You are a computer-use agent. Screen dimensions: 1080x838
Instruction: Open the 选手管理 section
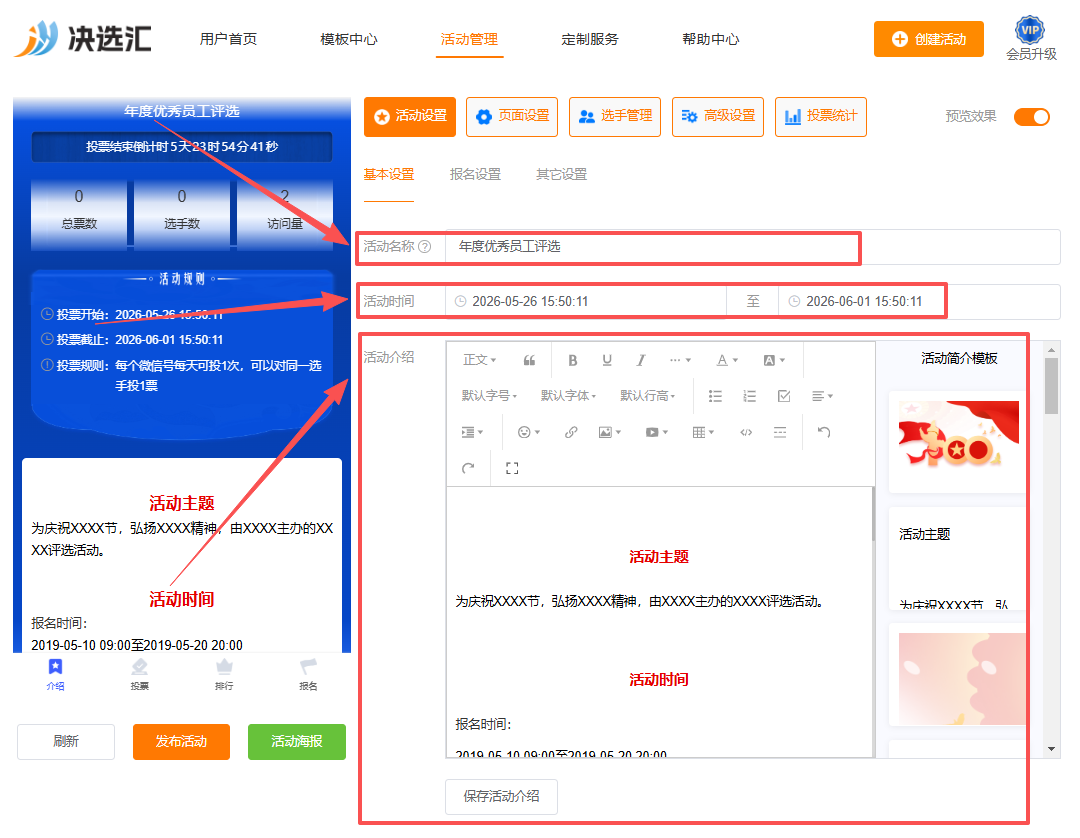615,117
